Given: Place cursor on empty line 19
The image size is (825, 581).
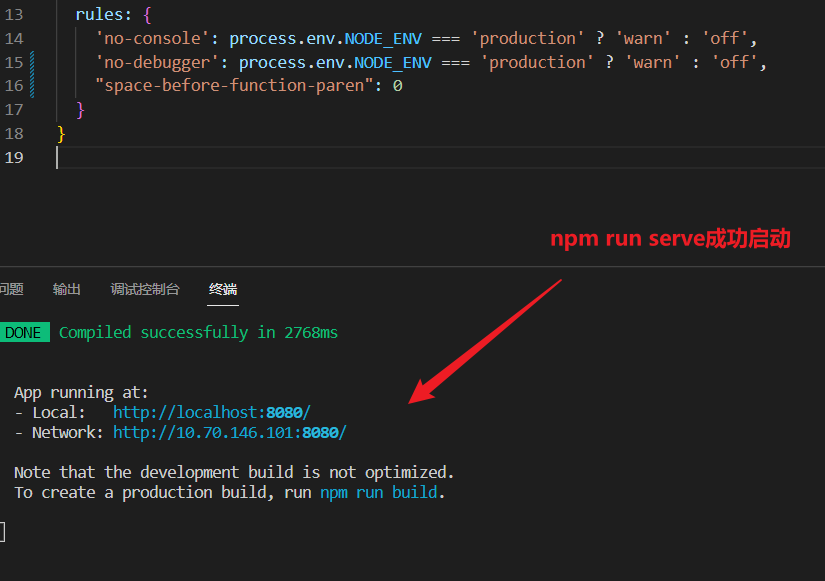Looking at the screenshot, I should coord(300,158).
